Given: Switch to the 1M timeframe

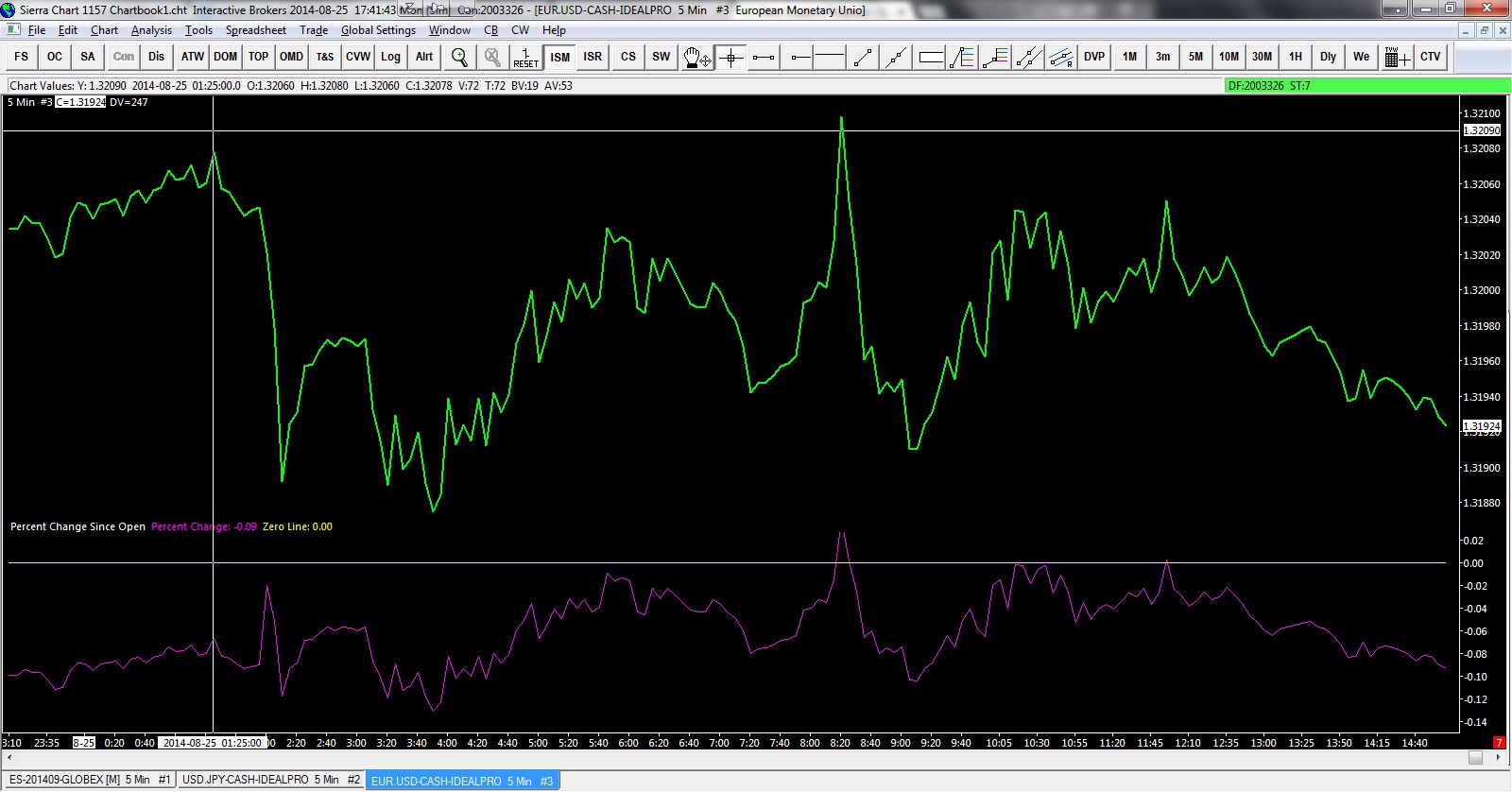Looking at the screenshot, I should (x=1130, y=57).
